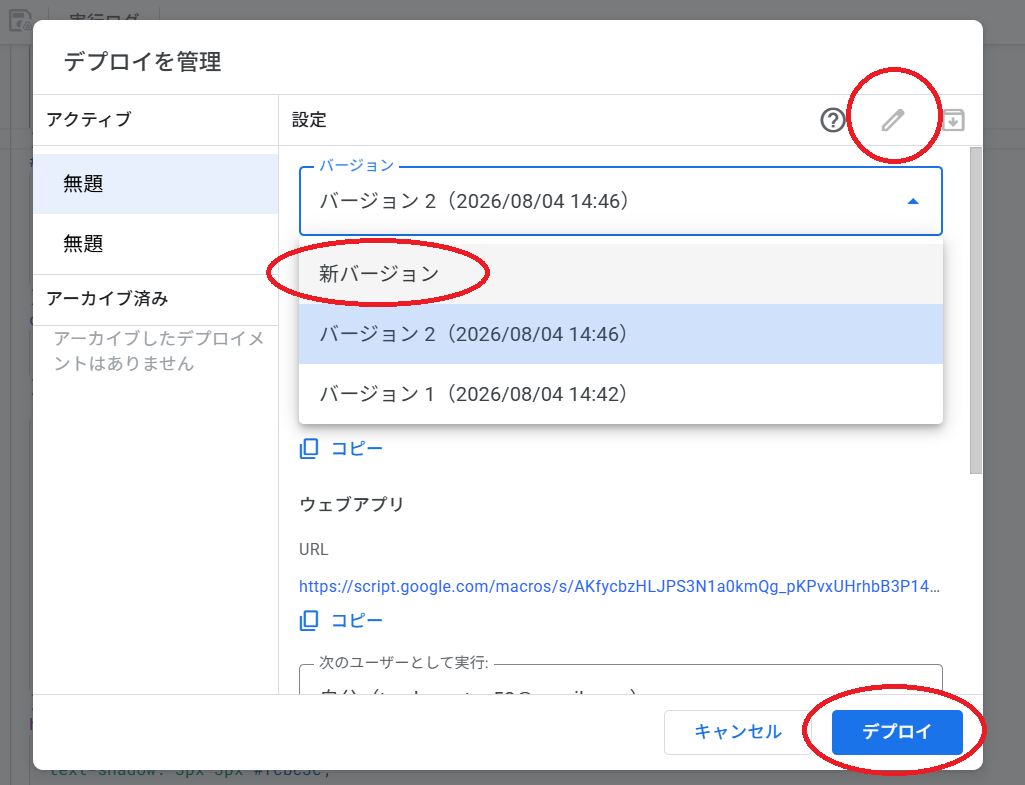The image size is (1025, 785).
Task: Click the デプロイ button
Action: pos(897,731)
